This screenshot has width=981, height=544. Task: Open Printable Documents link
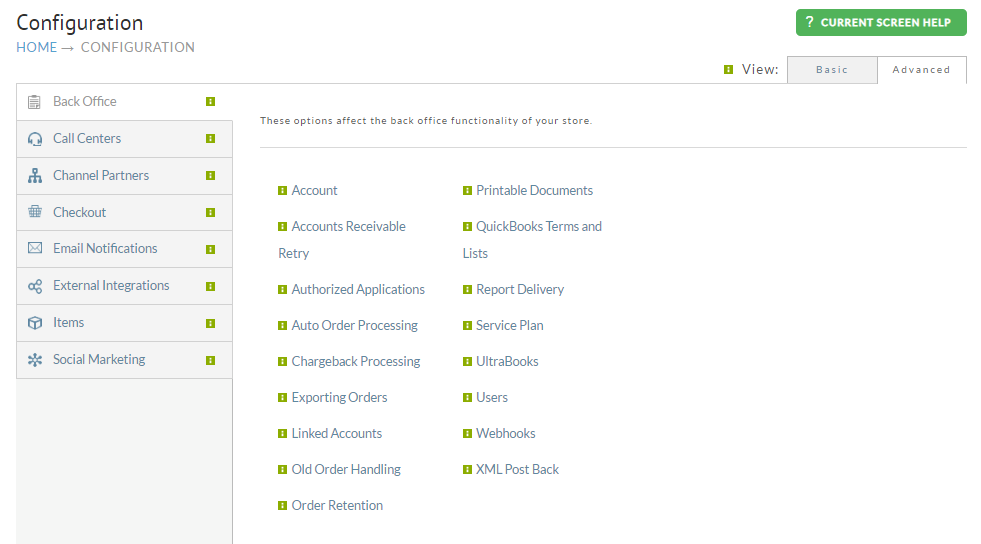pos(534,190)
